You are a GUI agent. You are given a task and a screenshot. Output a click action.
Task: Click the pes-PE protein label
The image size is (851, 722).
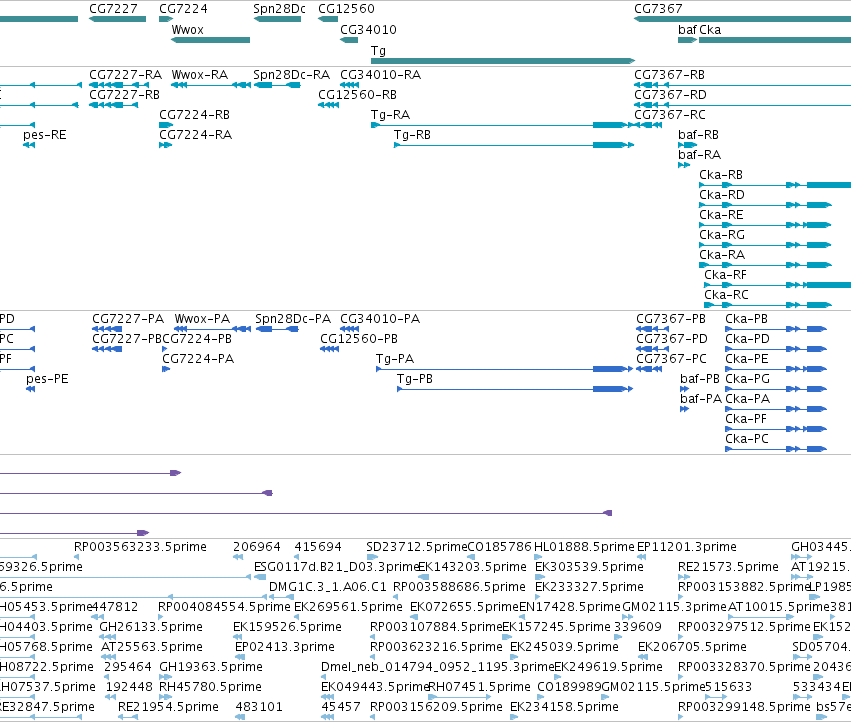47,379
